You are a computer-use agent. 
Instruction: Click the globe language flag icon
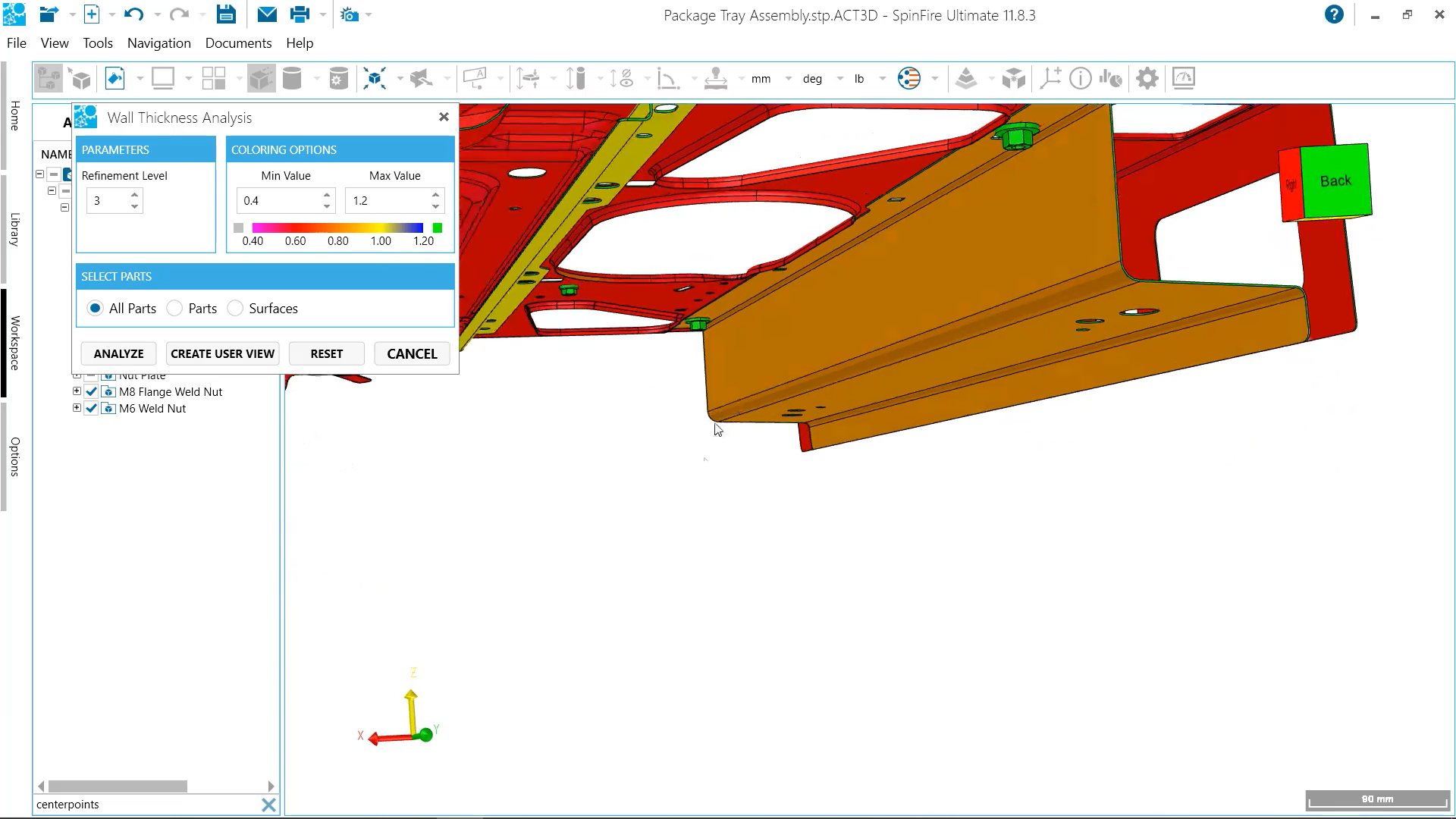[x=908, y=78]
